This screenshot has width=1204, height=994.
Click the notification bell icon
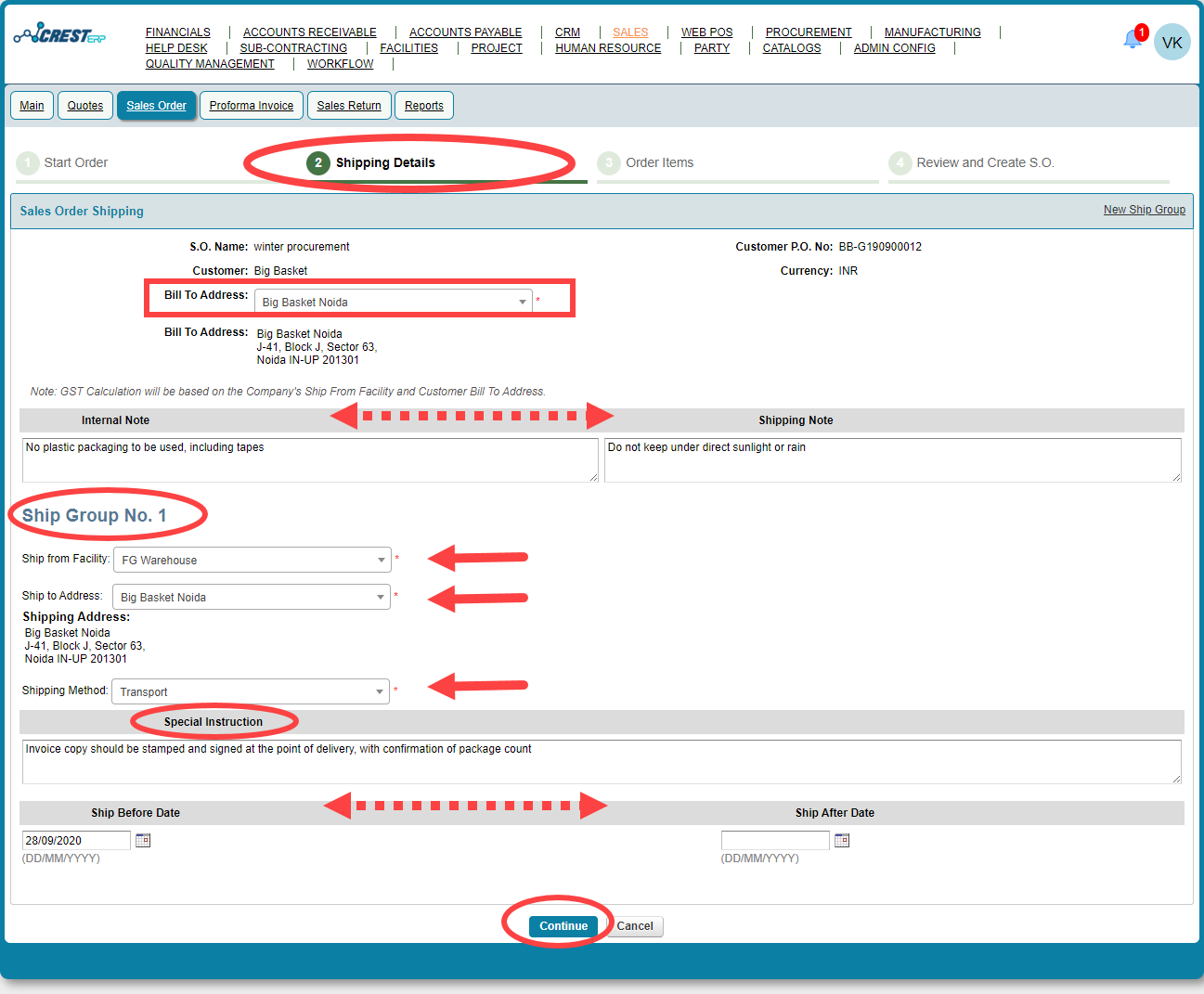[1133, 37]
